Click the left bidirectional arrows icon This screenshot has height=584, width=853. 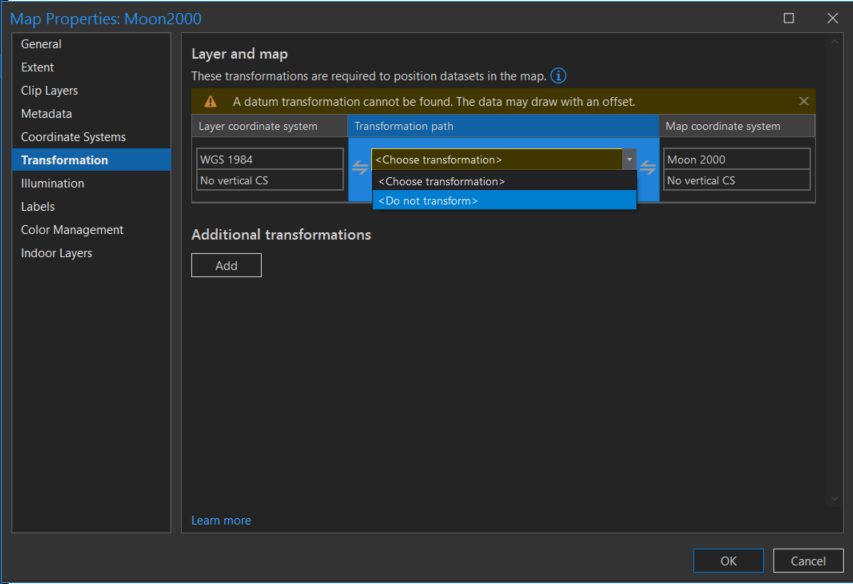coord(360,168)
